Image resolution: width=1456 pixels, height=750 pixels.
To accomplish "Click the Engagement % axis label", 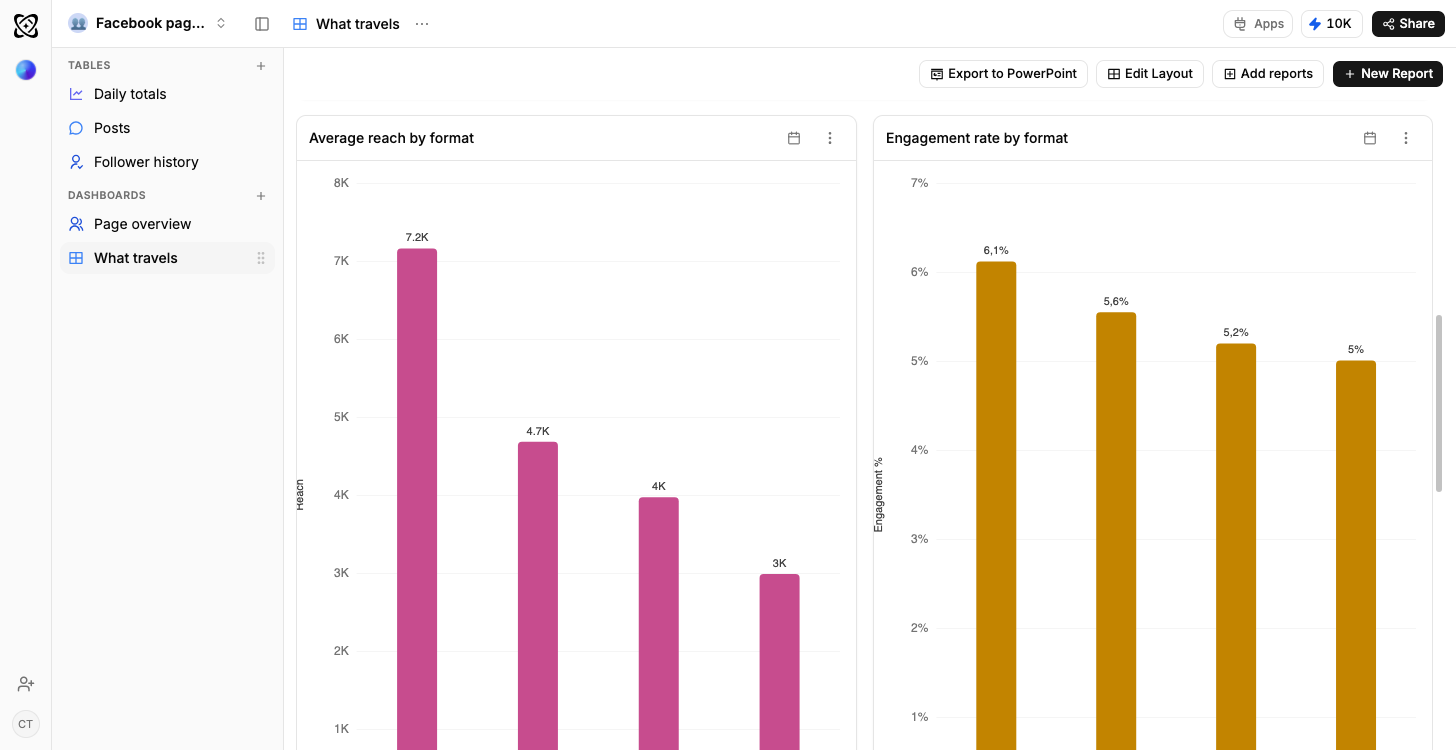I will click(x=879, y=495).
